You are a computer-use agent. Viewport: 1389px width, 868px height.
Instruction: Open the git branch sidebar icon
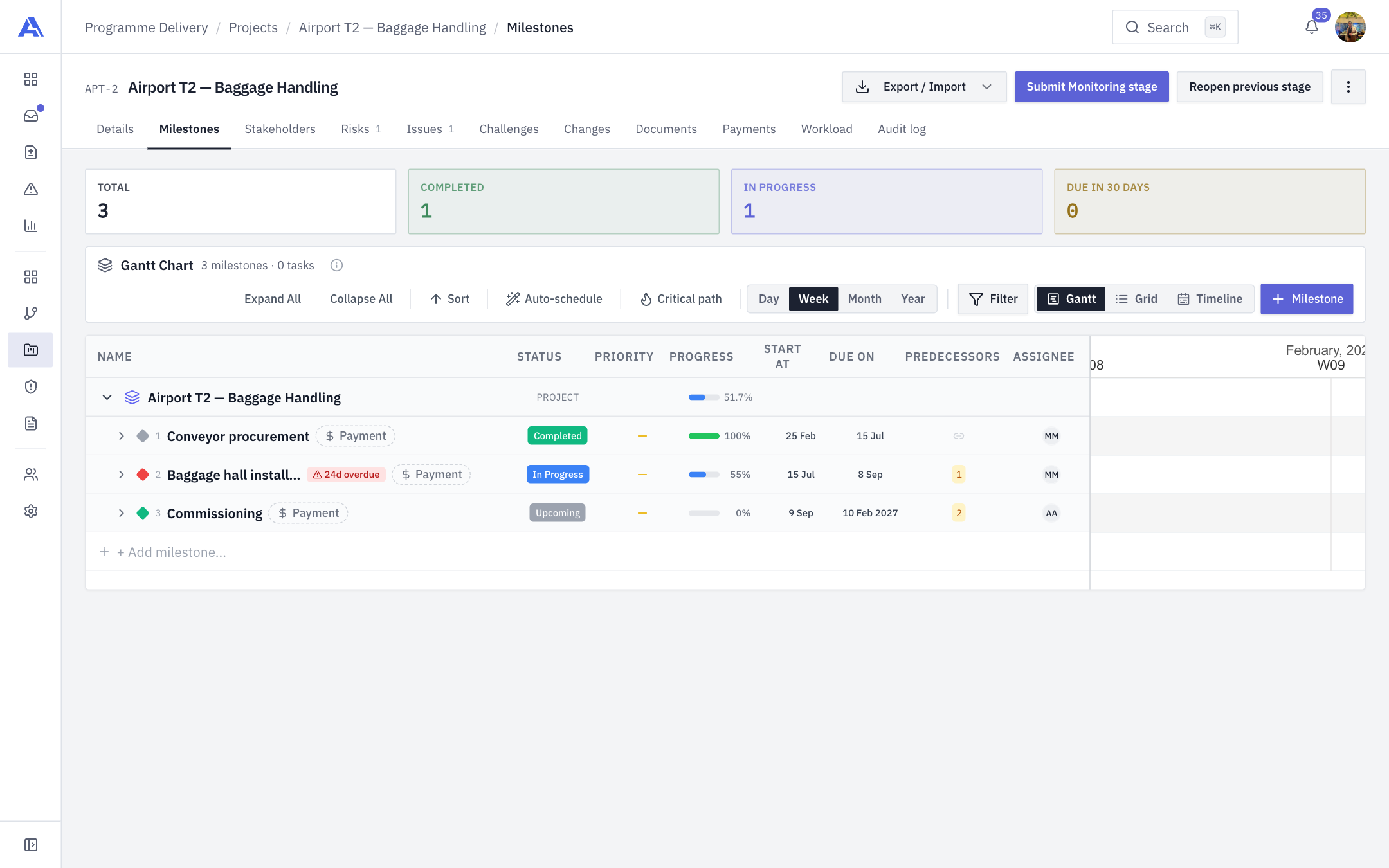coord(31,313)
